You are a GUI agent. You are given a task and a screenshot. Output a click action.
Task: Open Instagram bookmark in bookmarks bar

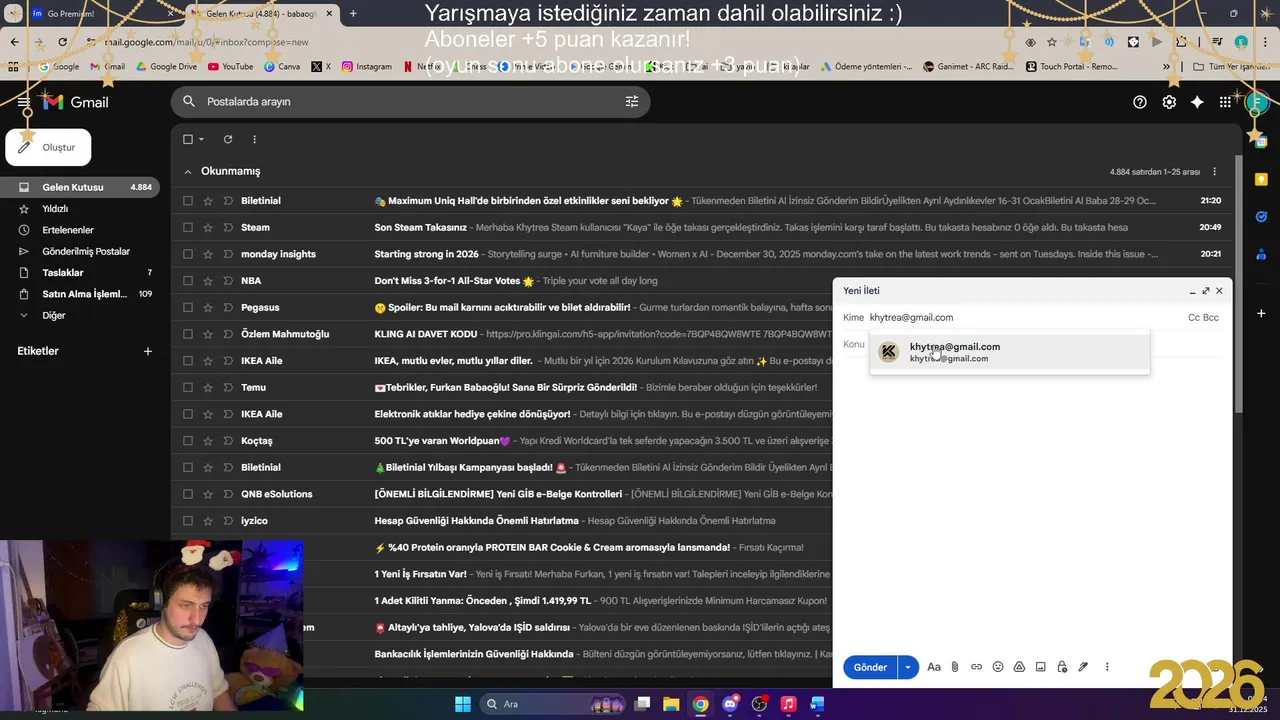(x=366, y=67)
